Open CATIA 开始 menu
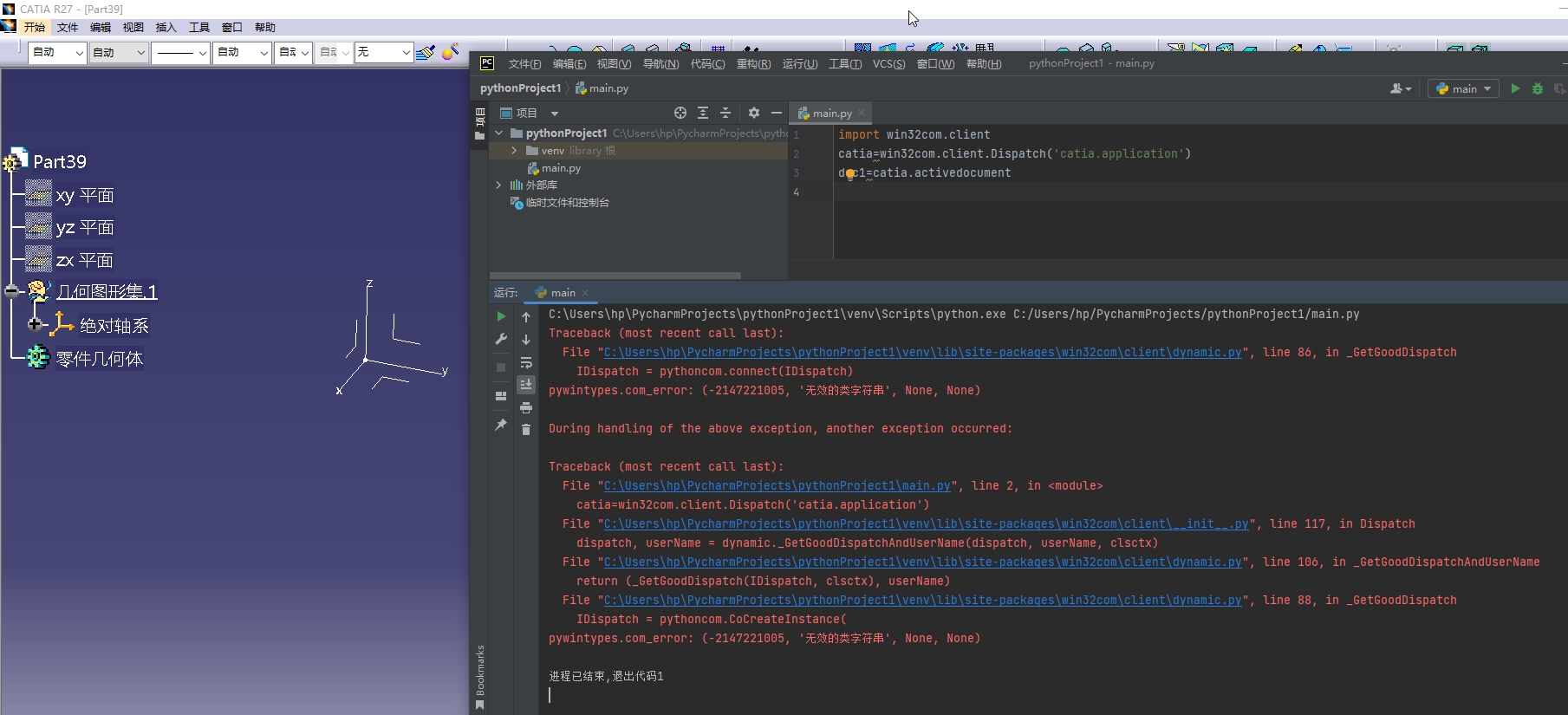1568x715 pixels. click(x=34, y=28)
